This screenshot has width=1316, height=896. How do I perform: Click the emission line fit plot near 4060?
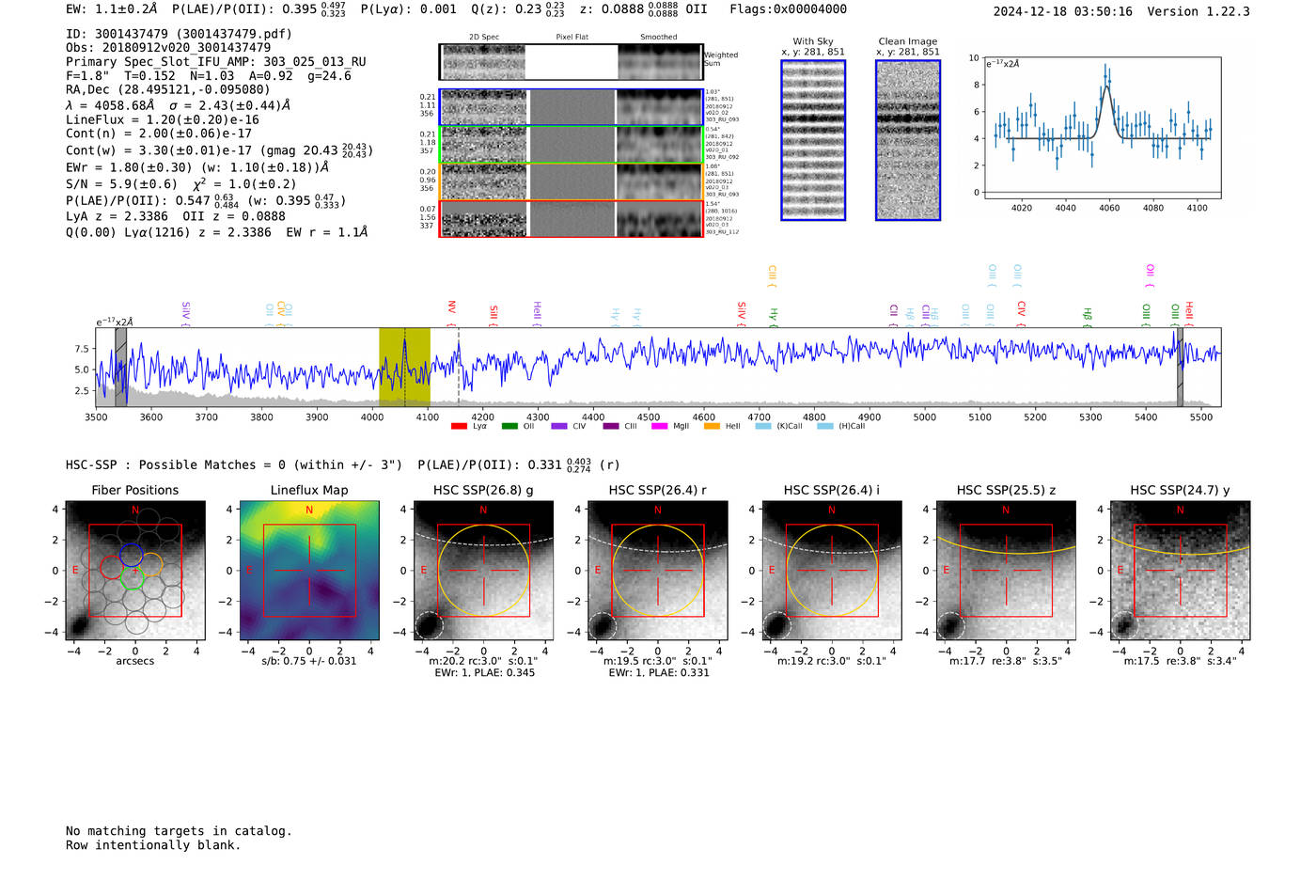(x=1102, y=128)
